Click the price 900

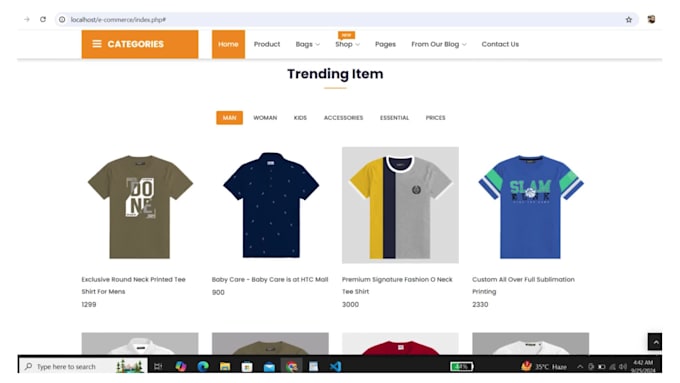218,292
